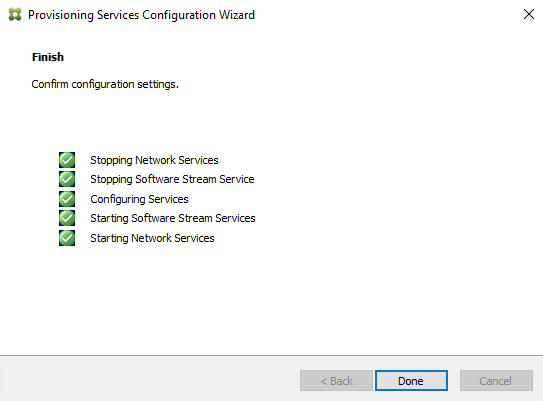Click the bold Finish heading
The height and width of the screenshot is (401, 543).
(x=48, y=57)
